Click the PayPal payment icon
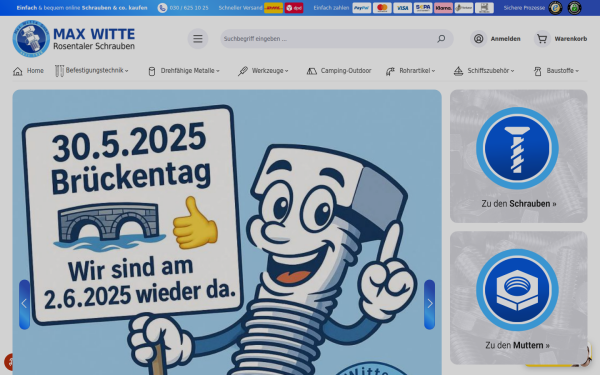600x375 pixels. pos(362,8)
